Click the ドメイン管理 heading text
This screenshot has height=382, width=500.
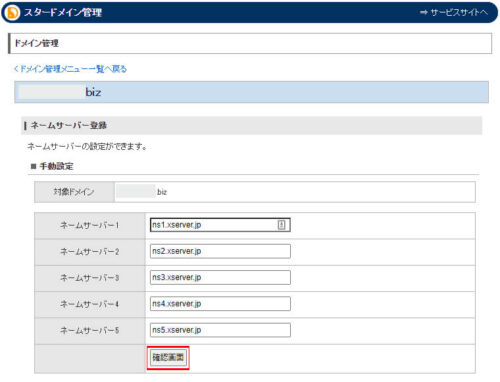37,43
